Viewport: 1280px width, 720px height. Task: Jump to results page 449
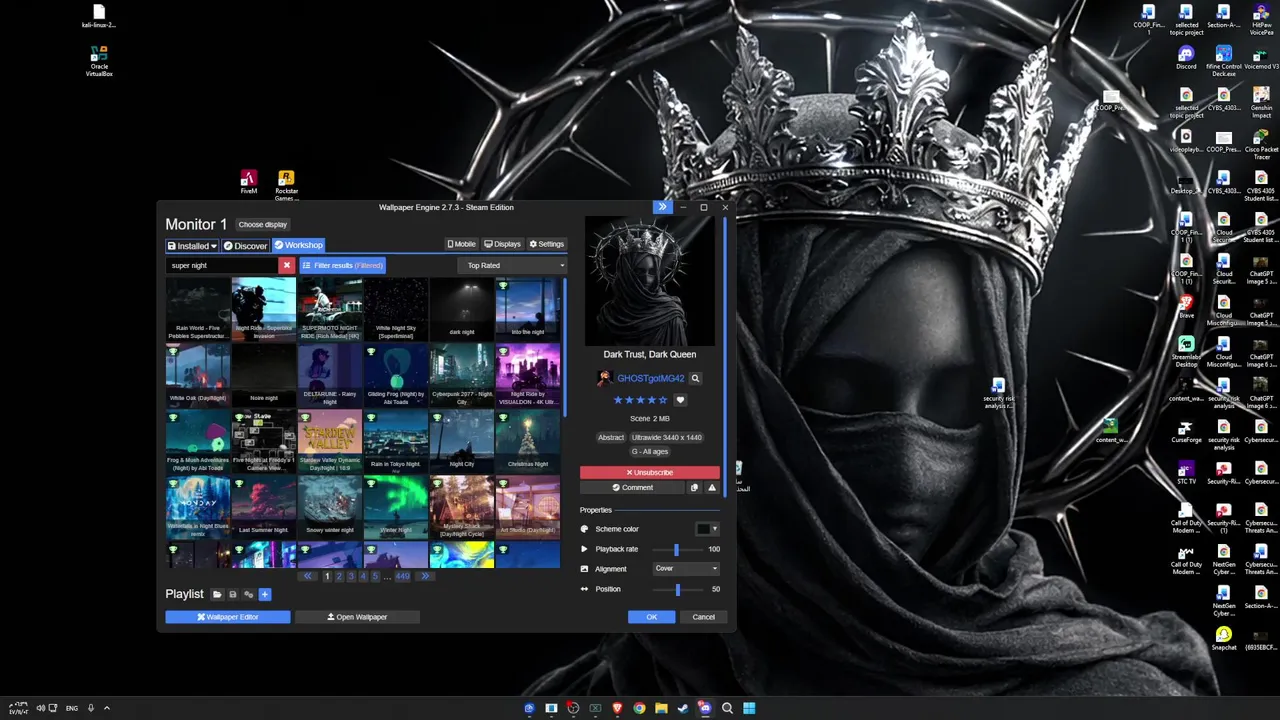tap(403, 576)
